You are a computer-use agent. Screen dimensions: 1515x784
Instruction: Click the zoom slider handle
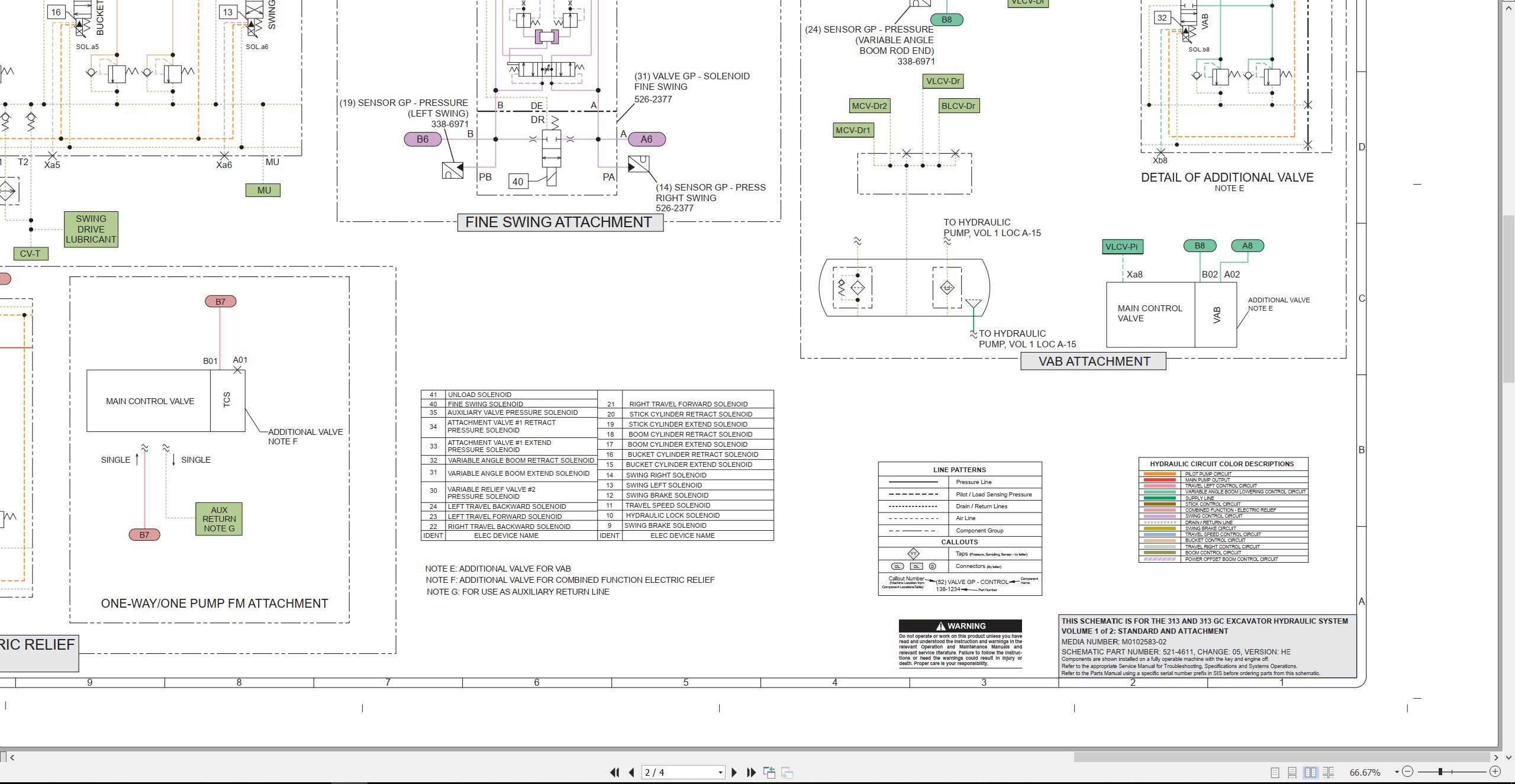(1440, 772)
